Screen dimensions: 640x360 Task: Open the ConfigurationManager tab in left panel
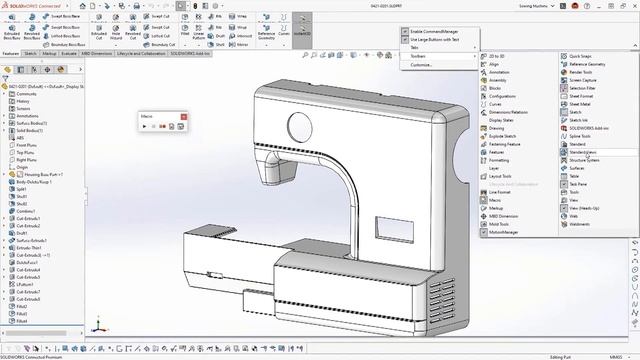(34, 70)
